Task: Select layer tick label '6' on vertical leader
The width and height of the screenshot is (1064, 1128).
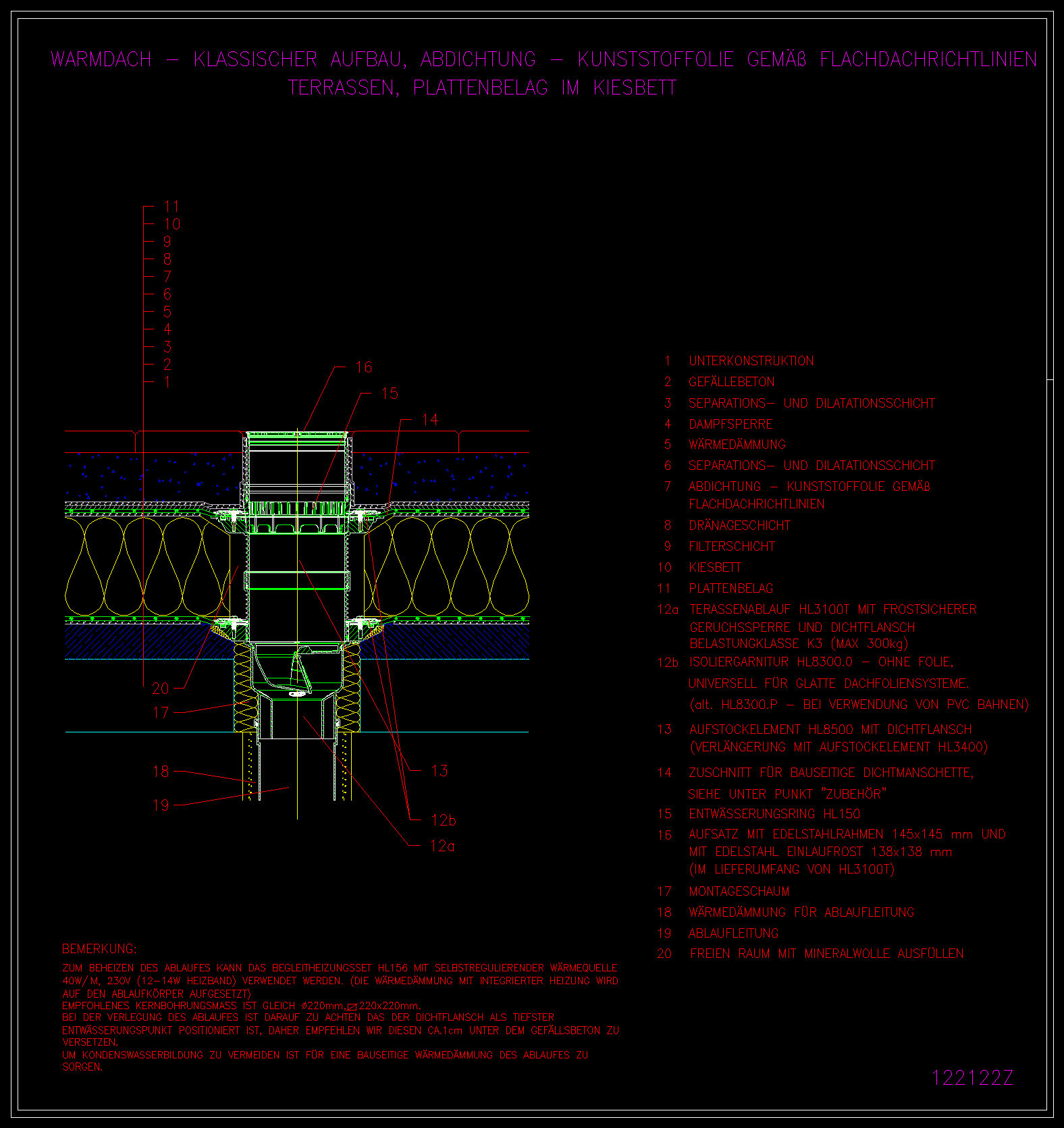Action: (x=167, y=294)
